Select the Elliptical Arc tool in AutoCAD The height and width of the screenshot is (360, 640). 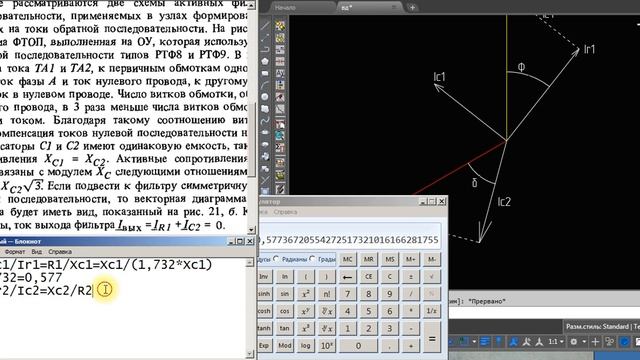click(265, 144)
